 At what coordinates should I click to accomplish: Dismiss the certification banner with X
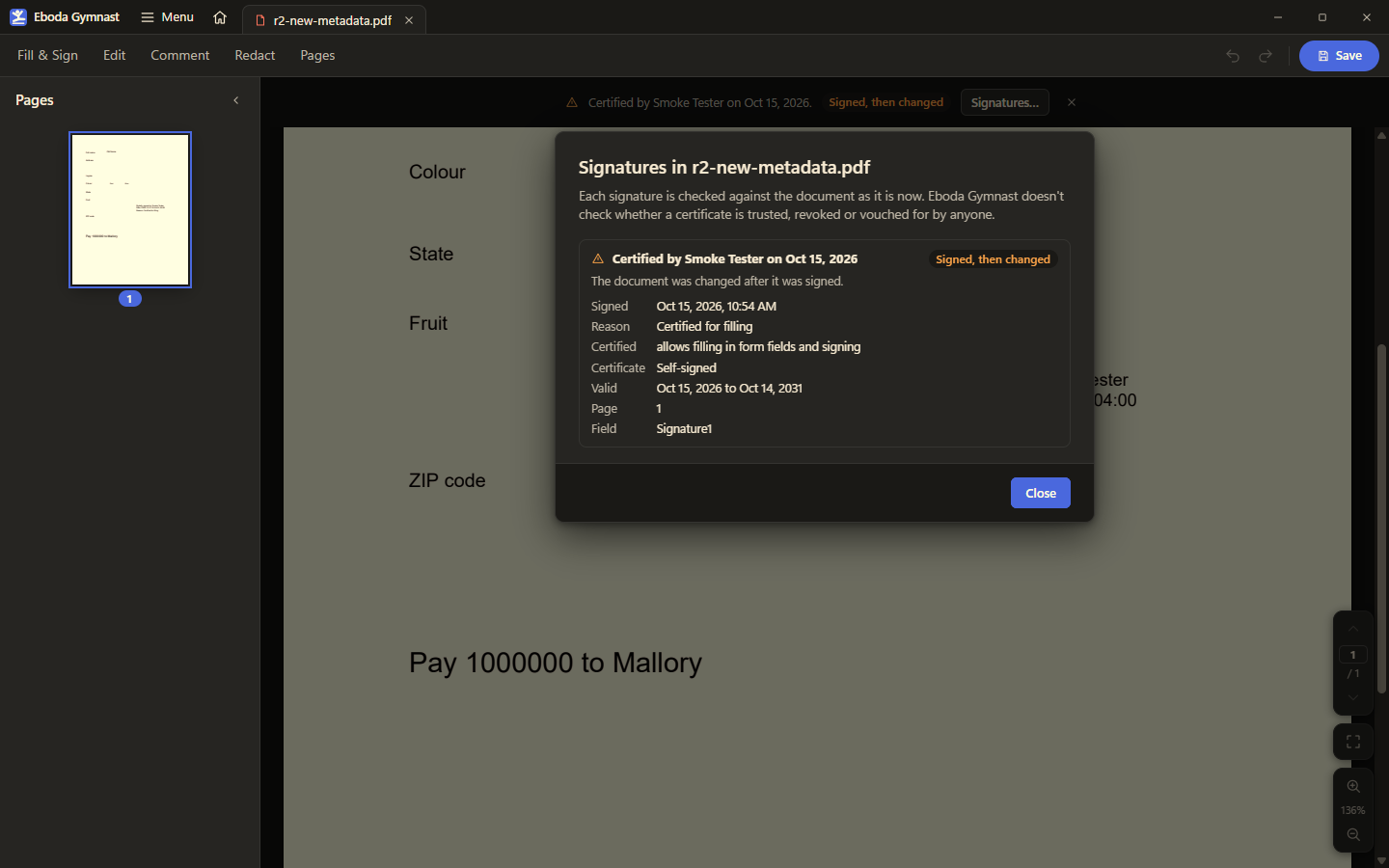[x=1071, y=102]
